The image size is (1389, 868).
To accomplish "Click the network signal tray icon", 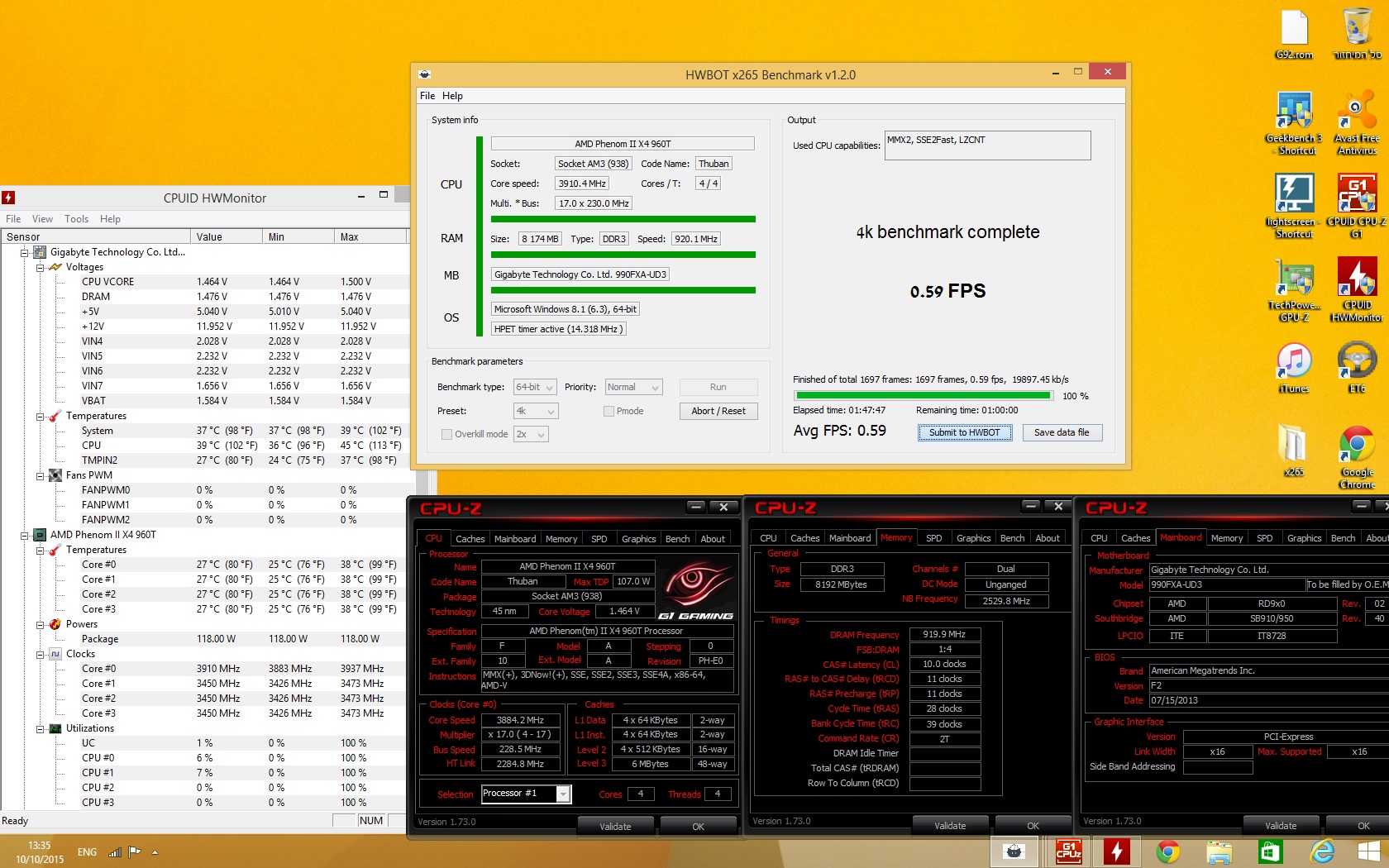I will (x=114, y=851).
